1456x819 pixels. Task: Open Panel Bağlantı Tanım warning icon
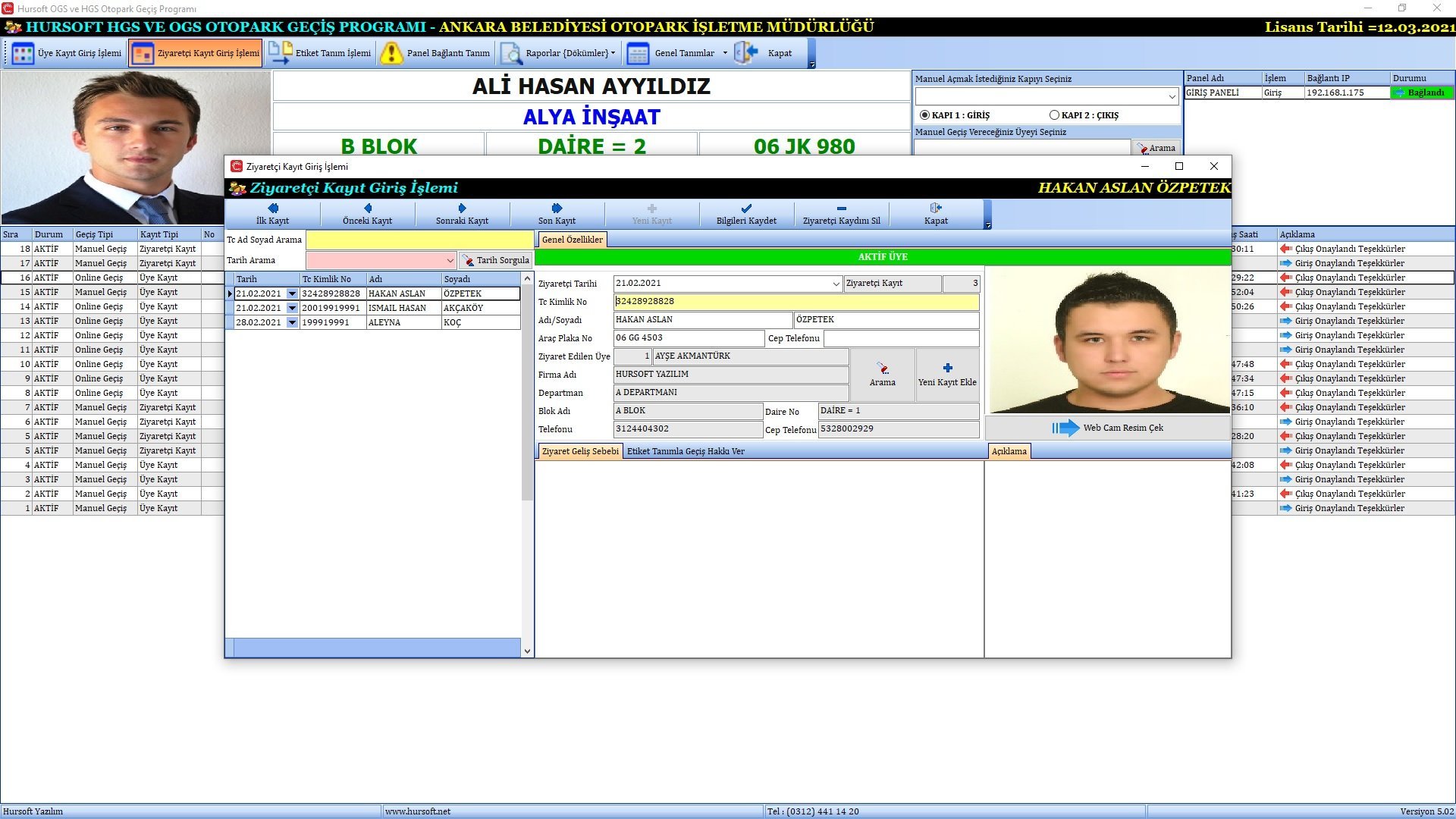pyautogui.click(x=391, y=53)
